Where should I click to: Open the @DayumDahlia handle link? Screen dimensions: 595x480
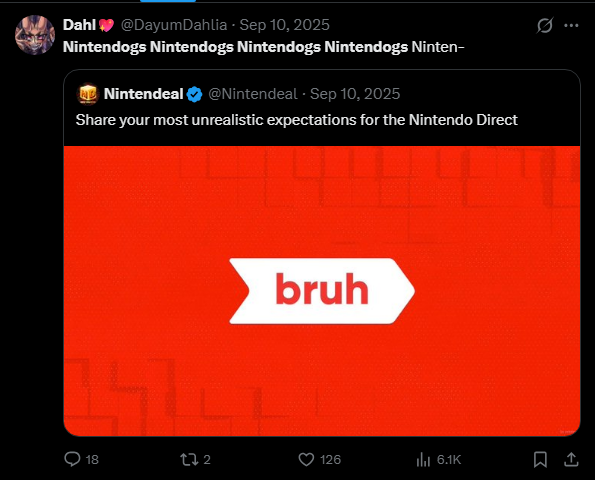(x=174, y=25)
